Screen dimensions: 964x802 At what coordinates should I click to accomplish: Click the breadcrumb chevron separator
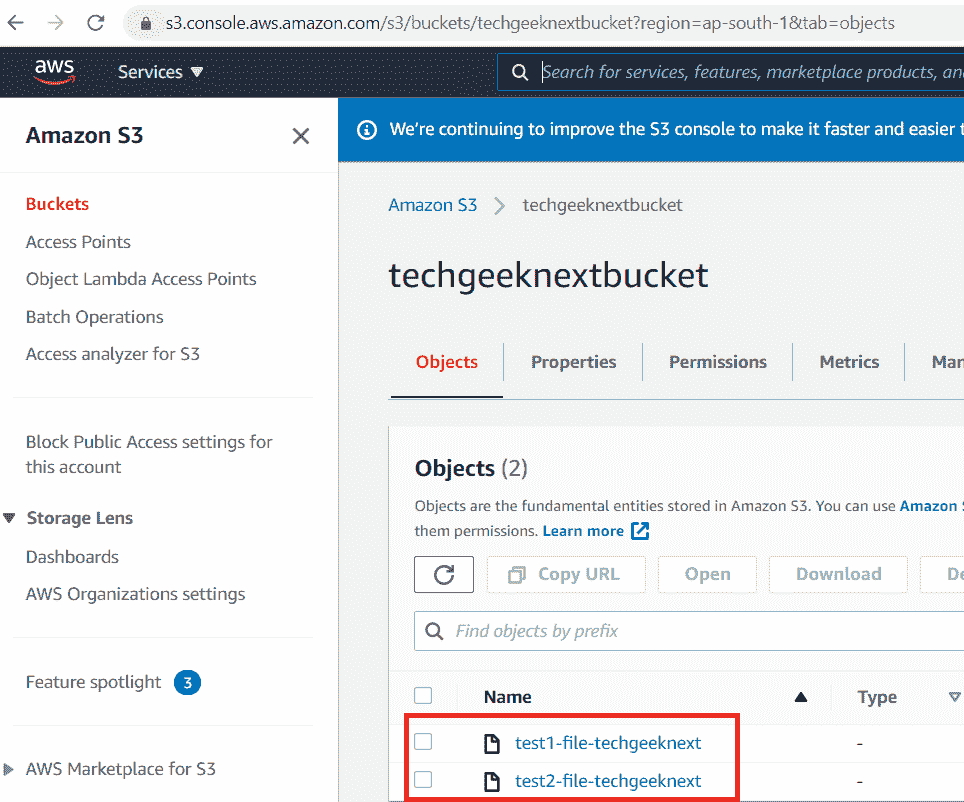click(500, 205)
